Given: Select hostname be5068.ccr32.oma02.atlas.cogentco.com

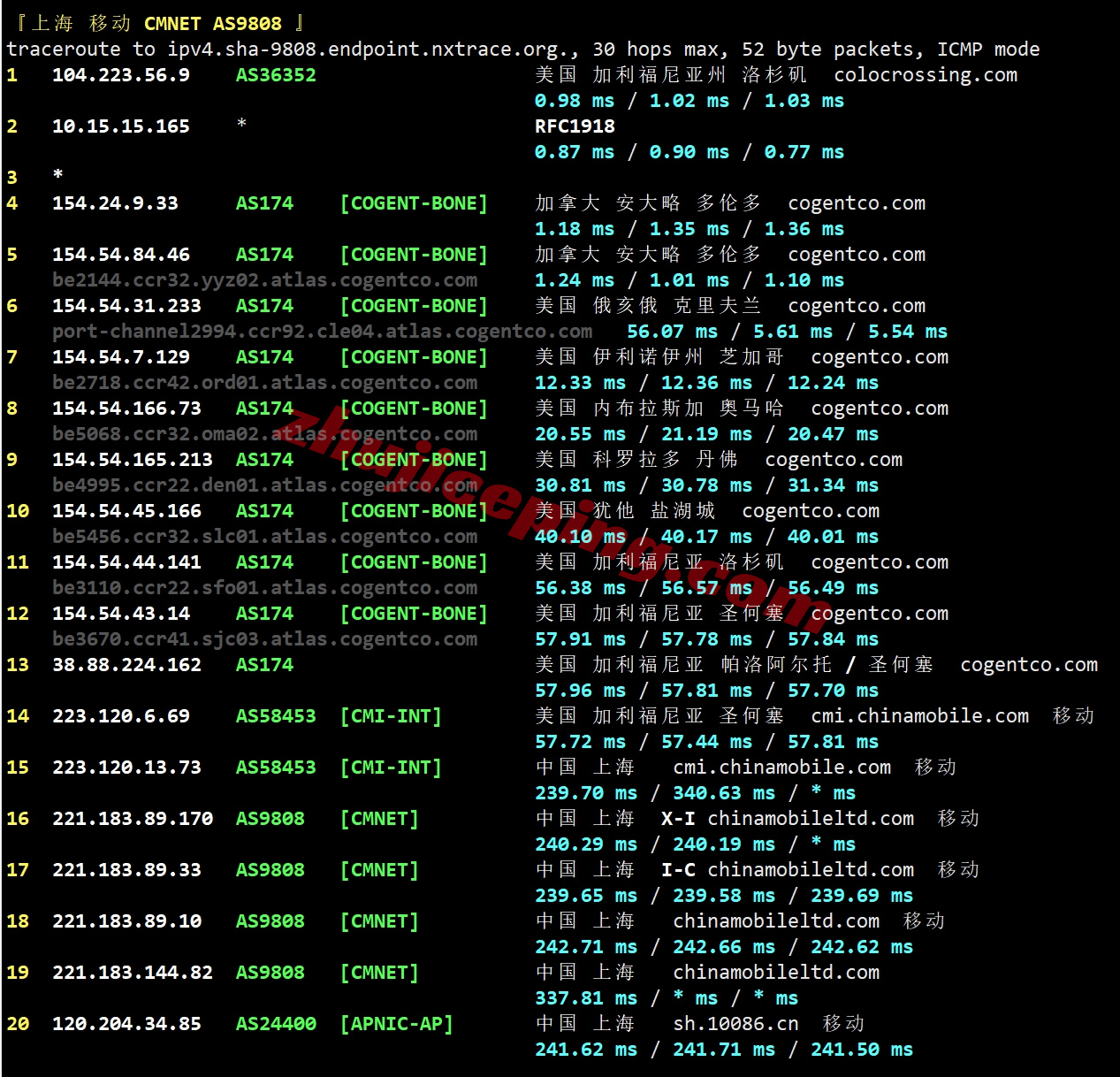Looking at the screenshot, I should (x=264, y=434).
